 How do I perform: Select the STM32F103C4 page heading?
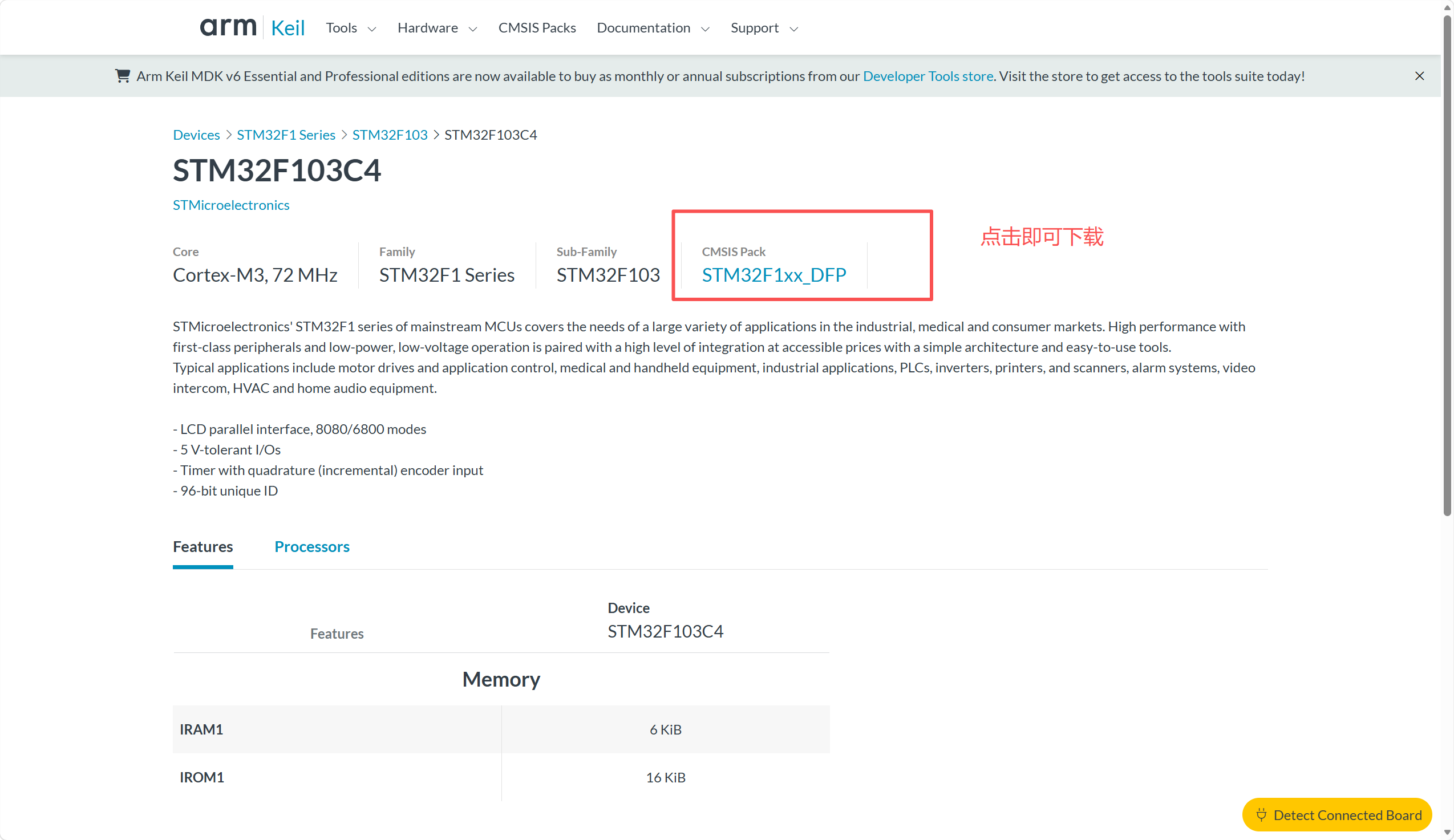pos(277,170)
